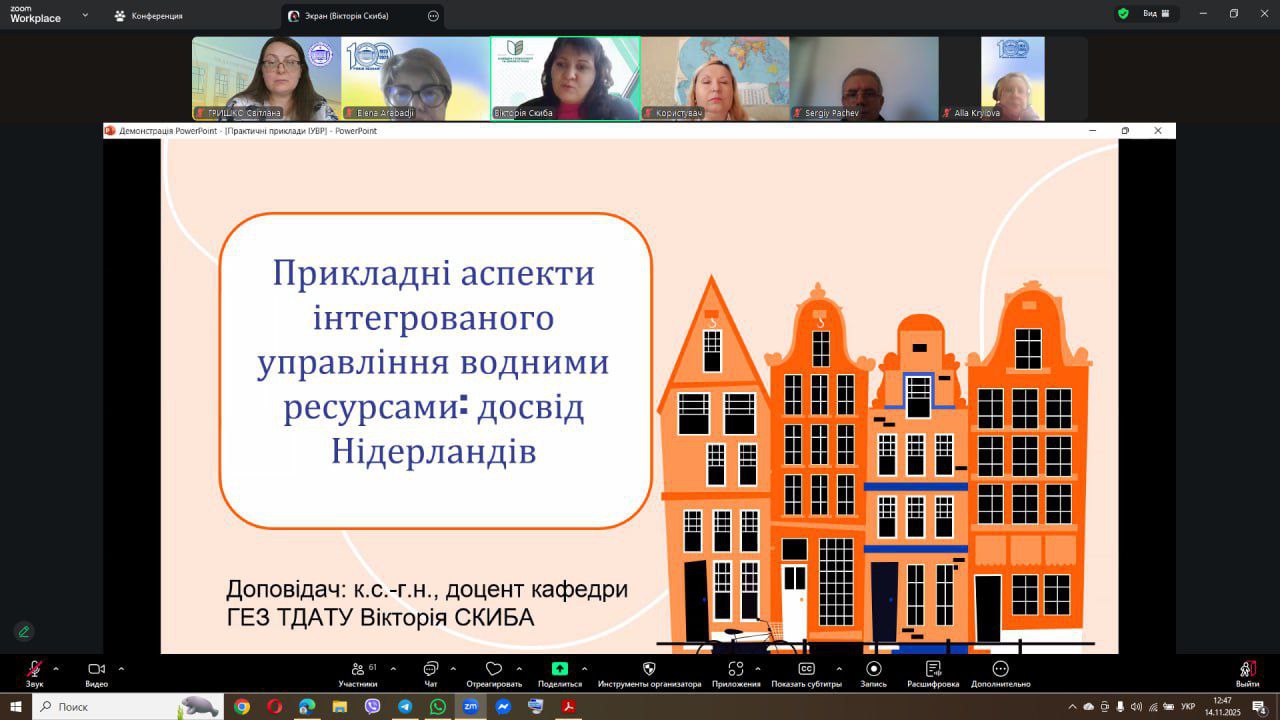Open the Windows Start menu
This screenshot has height=720, width=1280.
[x=16, y=706]
